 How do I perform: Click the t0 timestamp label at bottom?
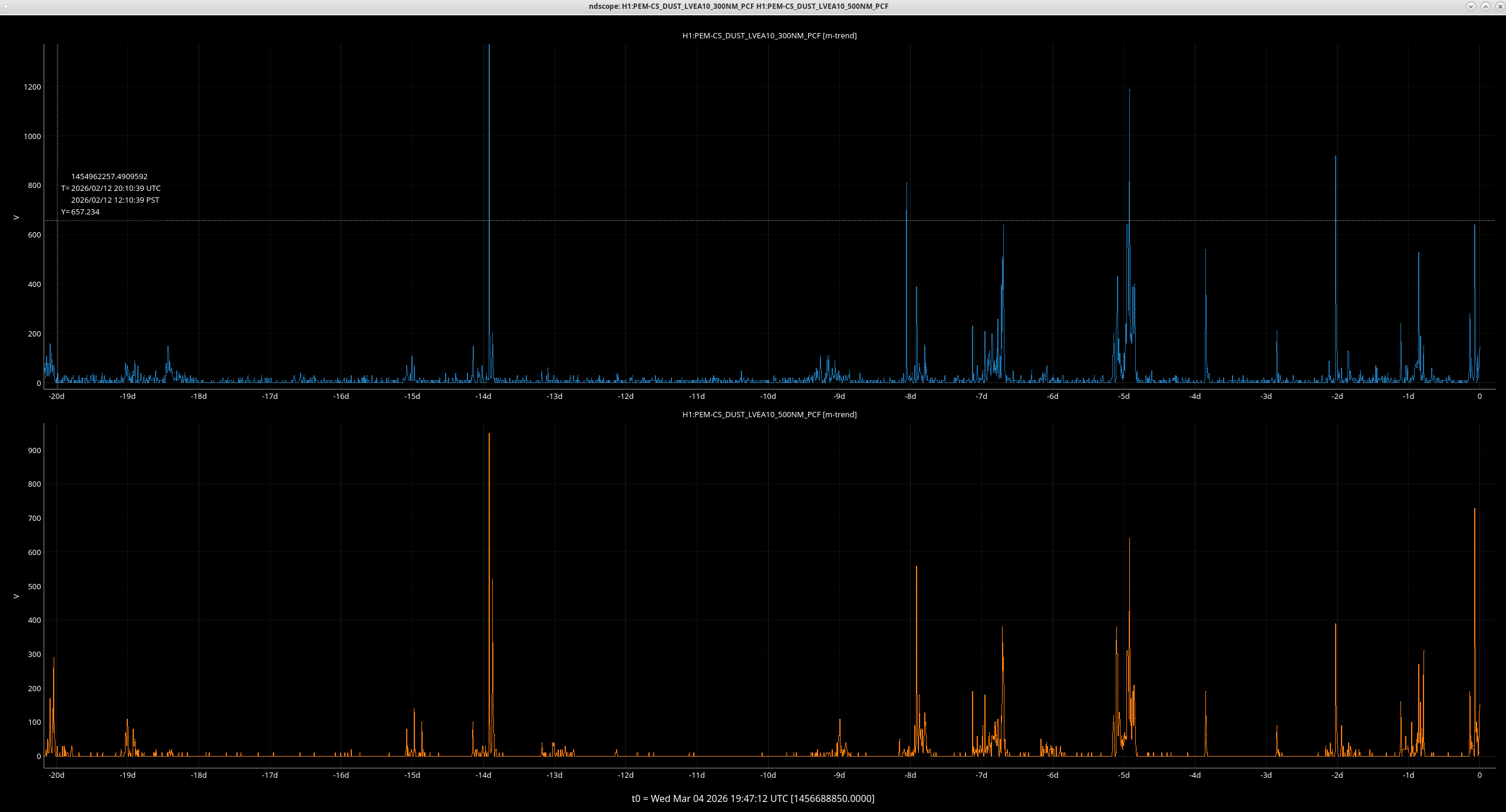753,798
